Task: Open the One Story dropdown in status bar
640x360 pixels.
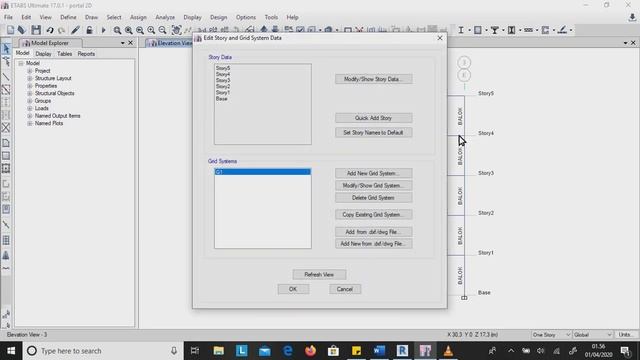Action: click(551, 335)
